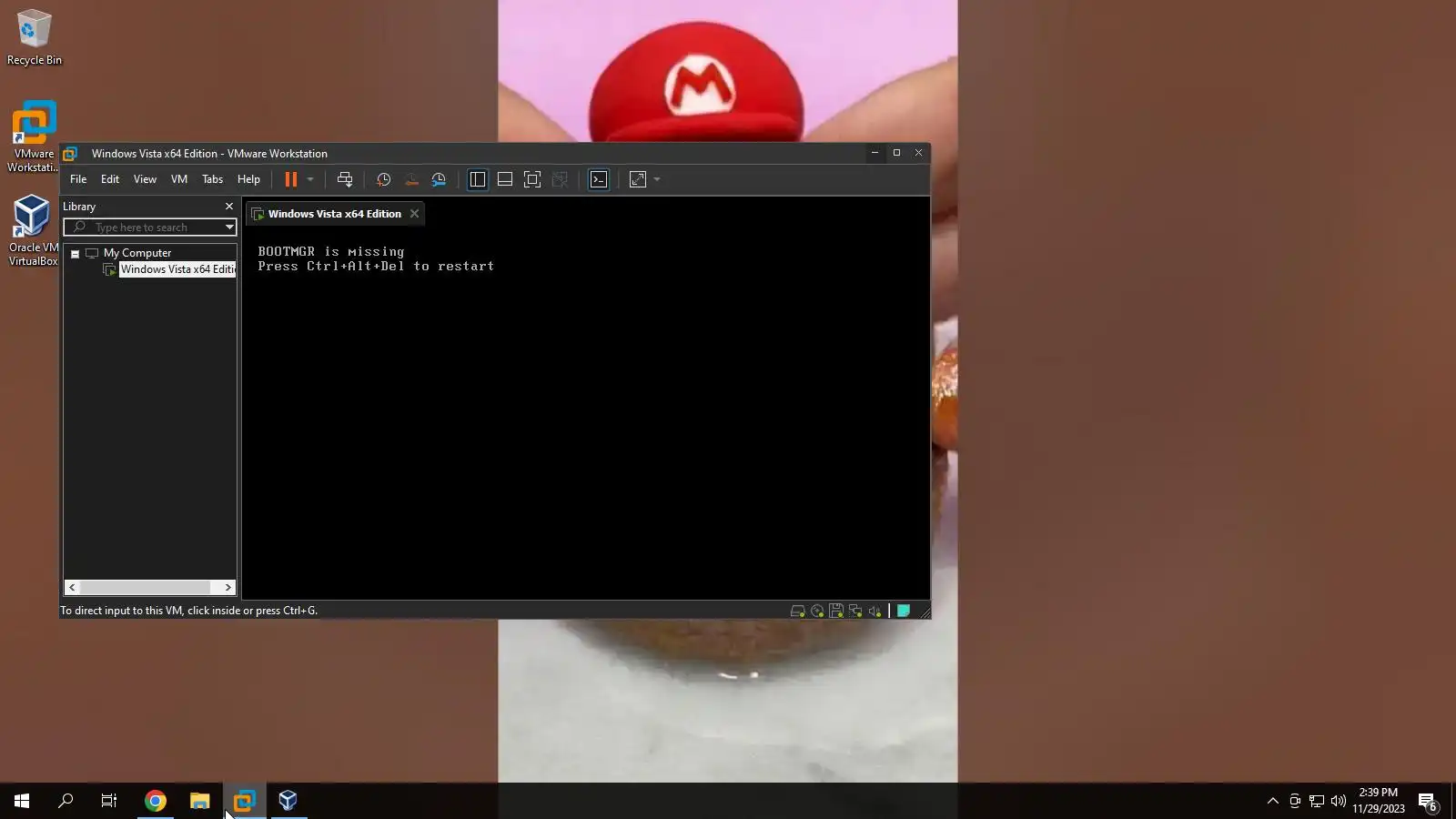Click the network adapter status icon

pos(854,612)
